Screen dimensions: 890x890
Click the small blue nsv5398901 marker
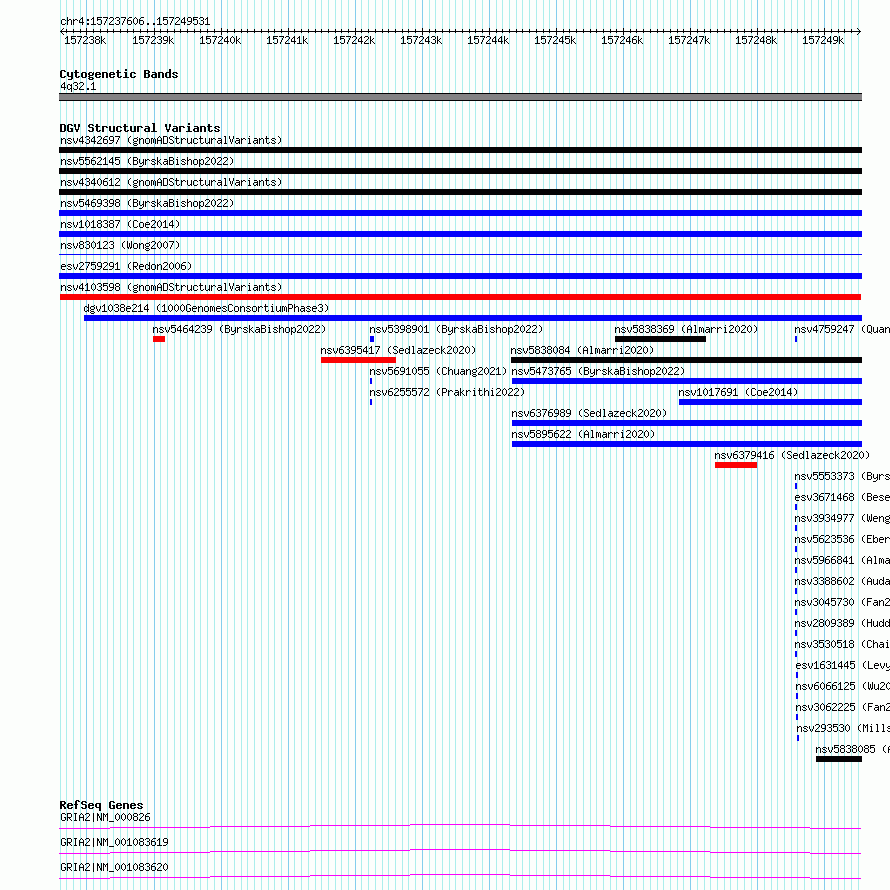pos(372,339)
